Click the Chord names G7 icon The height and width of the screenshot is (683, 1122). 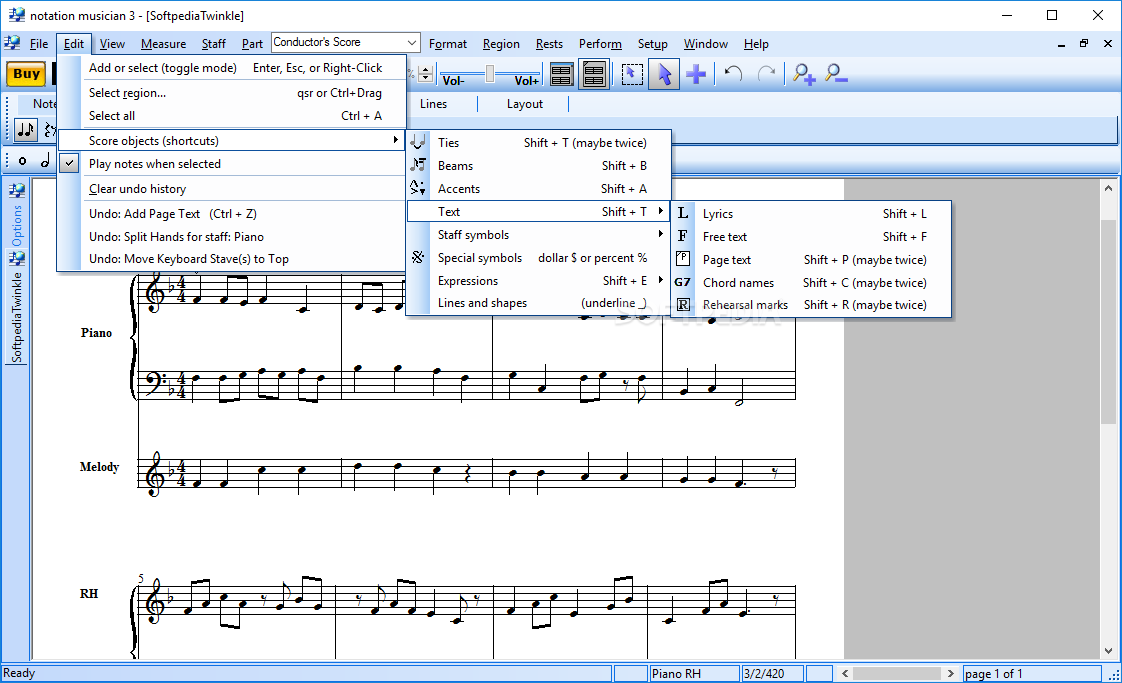[683, 282]
